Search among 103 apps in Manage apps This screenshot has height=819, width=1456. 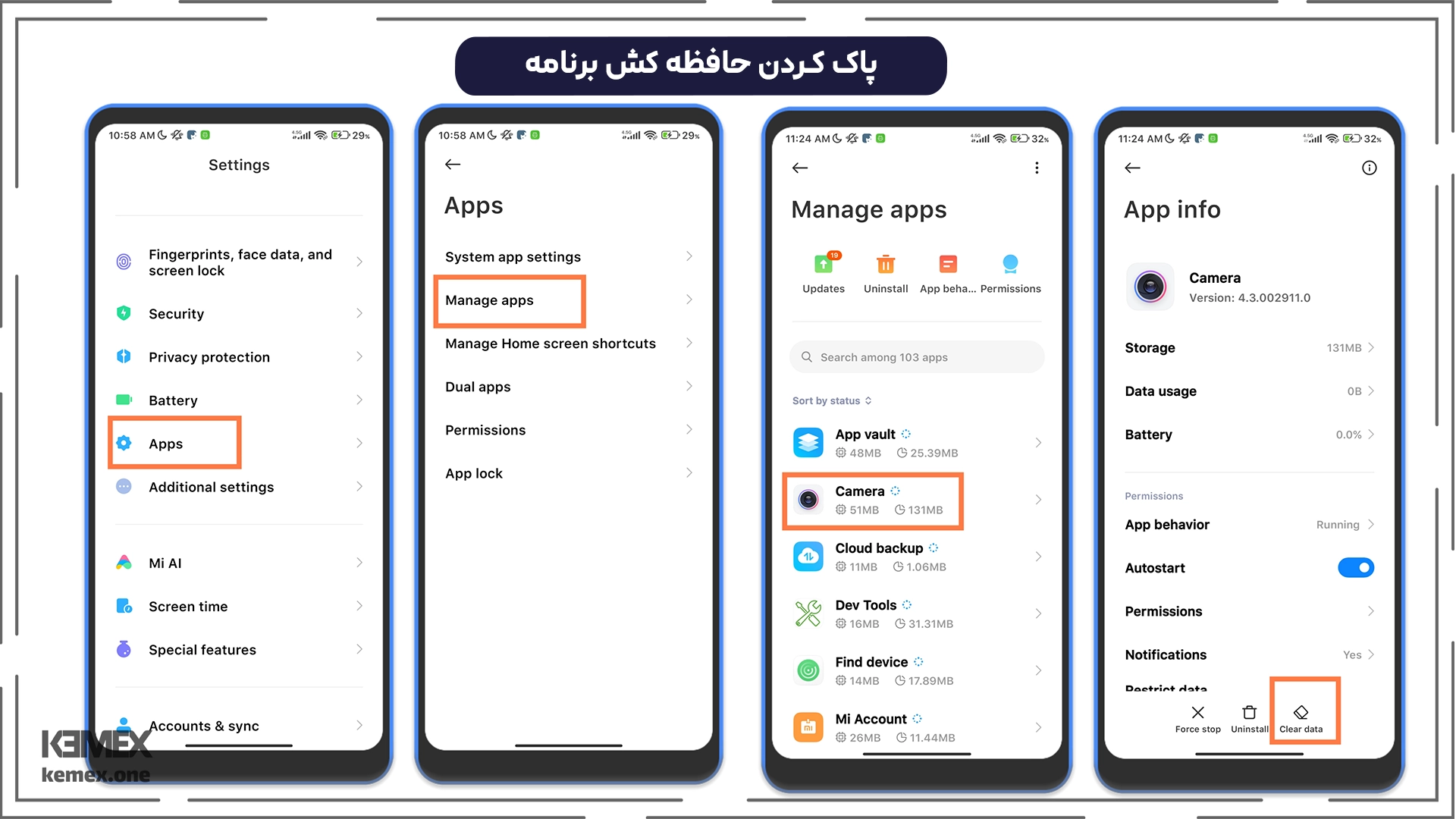918,357
